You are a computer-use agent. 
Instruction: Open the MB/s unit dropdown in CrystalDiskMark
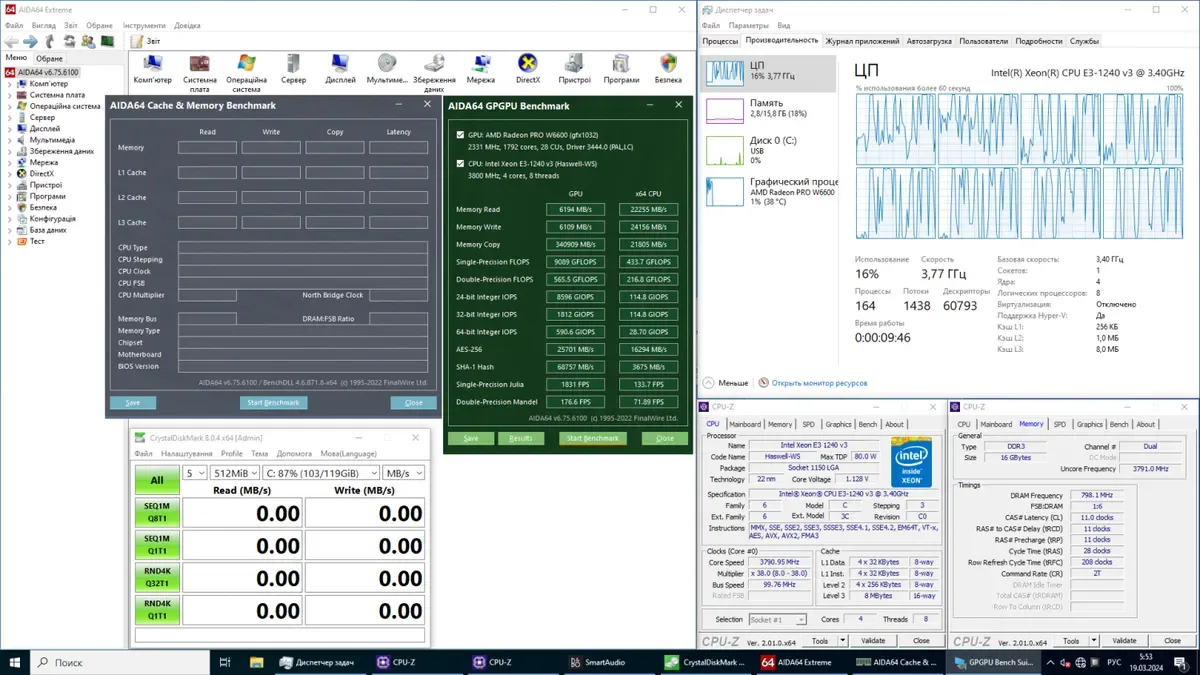(x=404, y=473)
